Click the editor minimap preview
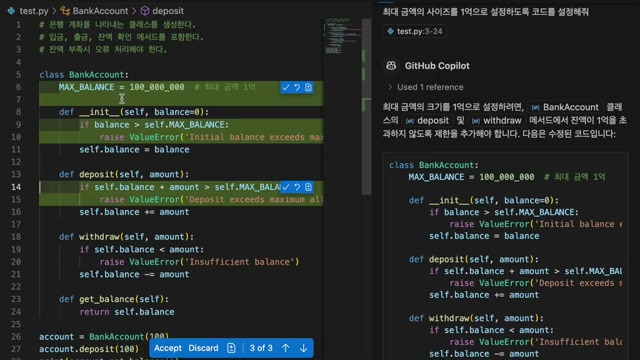640x360 pixels. [x=343, y=36]
